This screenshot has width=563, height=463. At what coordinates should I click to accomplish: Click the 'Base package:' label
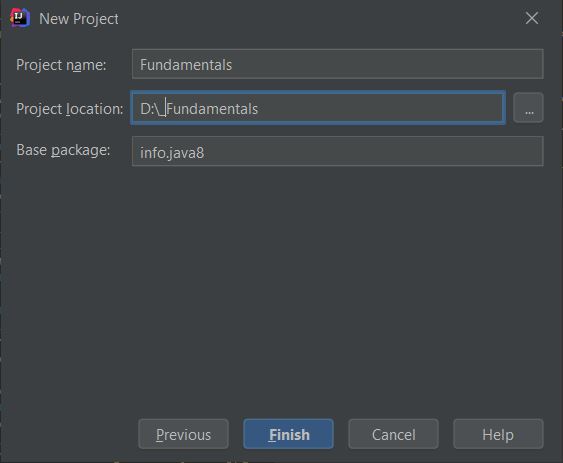[63, 150]
